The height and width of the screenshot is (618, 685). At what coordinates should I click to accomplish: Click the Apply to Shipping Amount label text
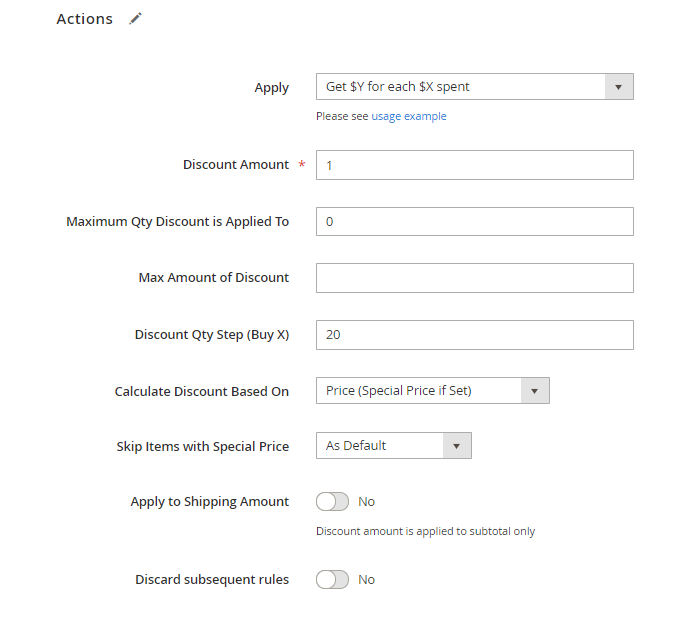pyautogui.click(x=209, y=502)
